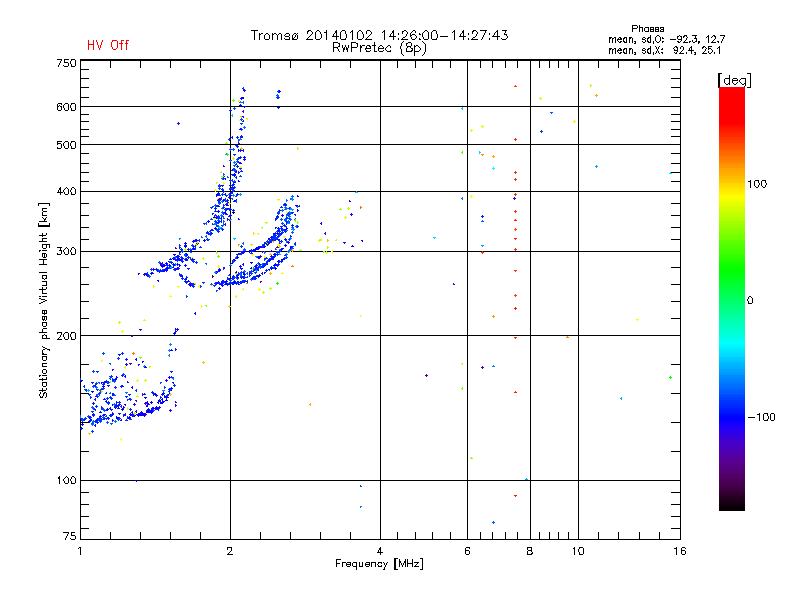Click the '-100' label on the colorbar
The height and width of the screenshot is (600, 800).
point(761,417)
